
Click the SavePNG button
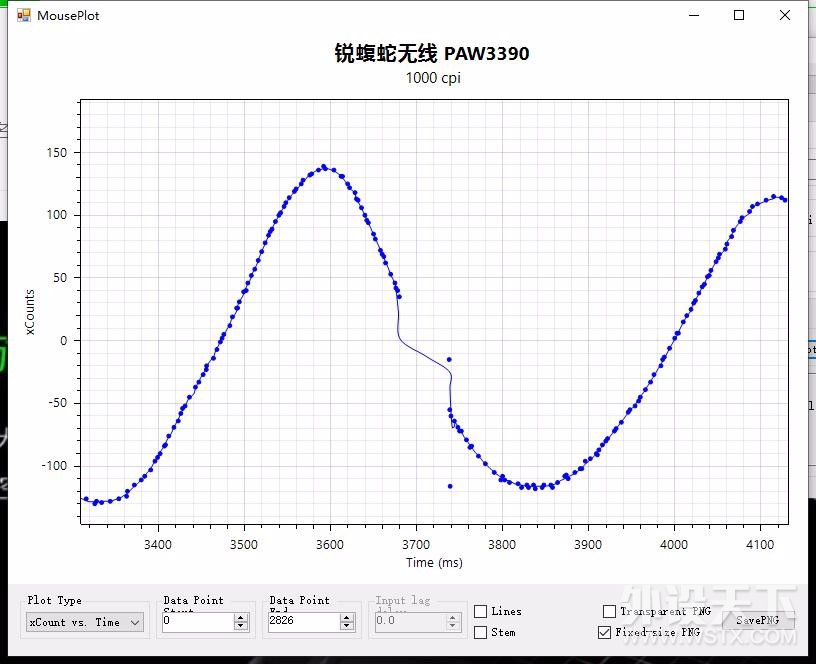point(758,620)
